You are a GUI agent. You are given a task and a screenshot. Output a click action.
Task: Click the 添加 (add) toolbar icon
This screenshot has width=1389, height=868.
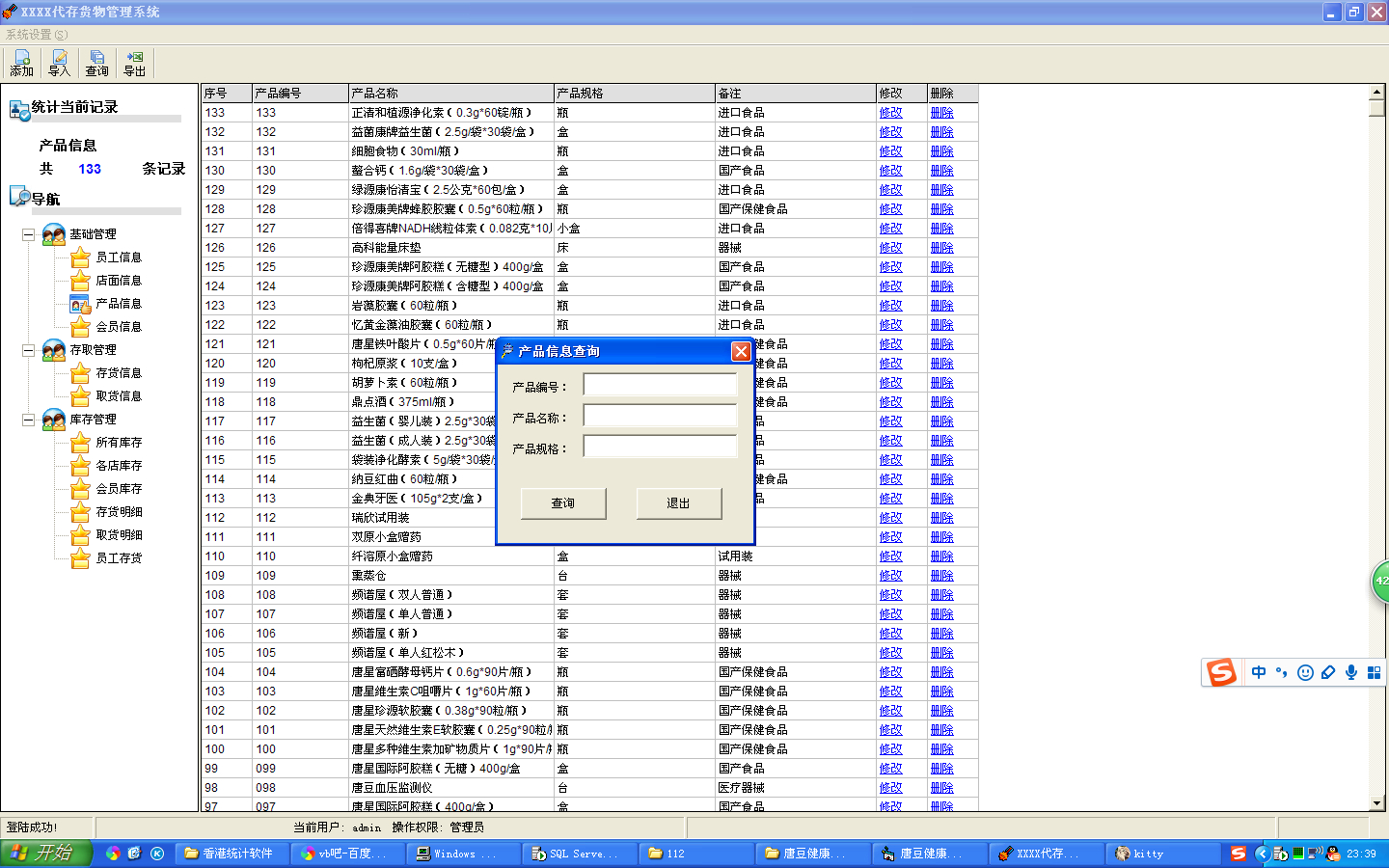(21, 64)
